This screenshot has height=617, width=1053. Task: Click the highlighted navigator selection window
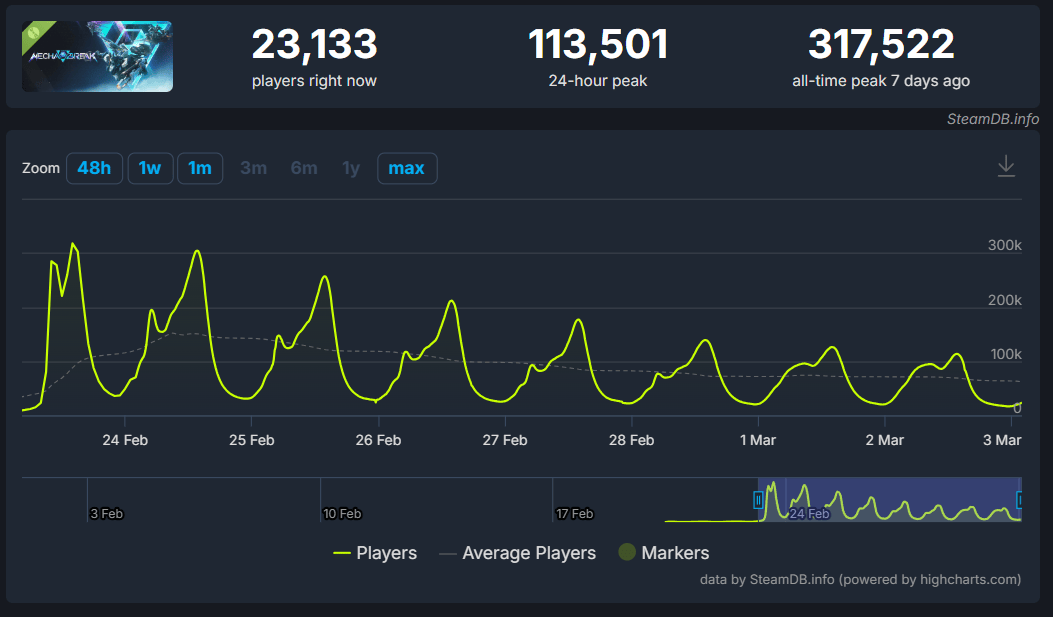pyautogui.click(x=890, y=500)
